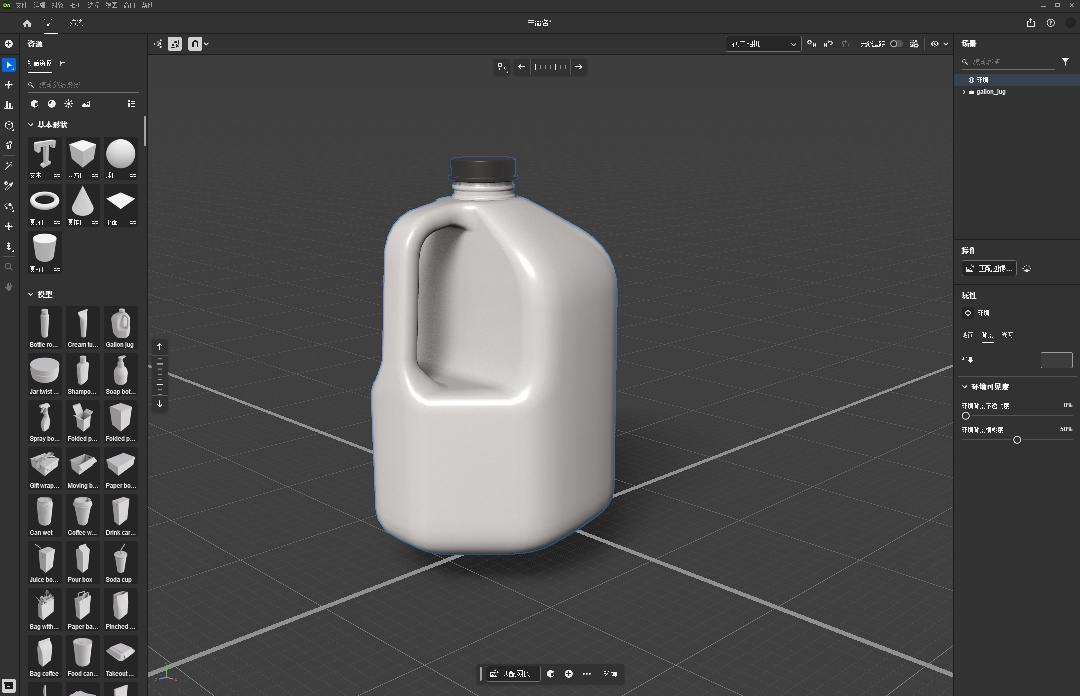Click the plus icon in bottom action bar
This screenshot has height=696, width=1080.
click(x=569, y=674)
